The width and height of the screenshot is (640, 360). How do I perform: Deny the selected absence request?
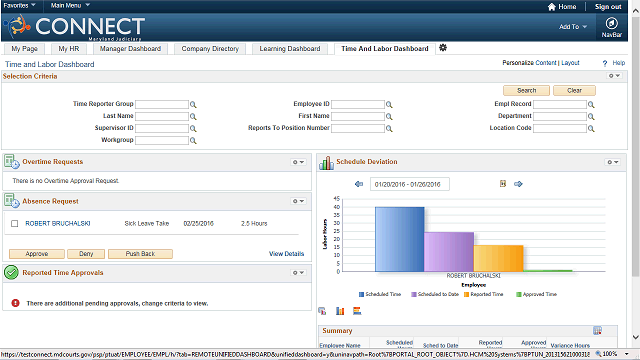(86, 253)
